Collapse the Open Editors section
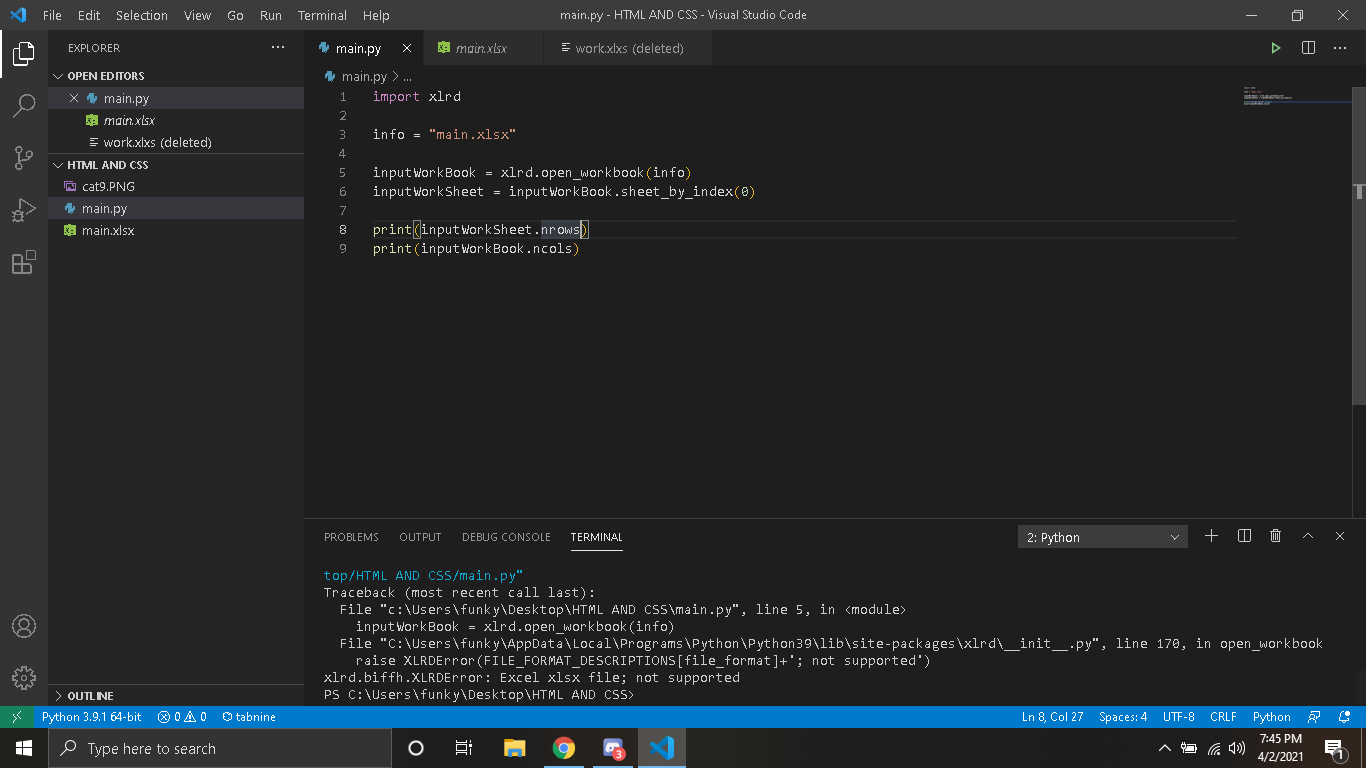Viewport: 1366px width, 768px height. 105,76
